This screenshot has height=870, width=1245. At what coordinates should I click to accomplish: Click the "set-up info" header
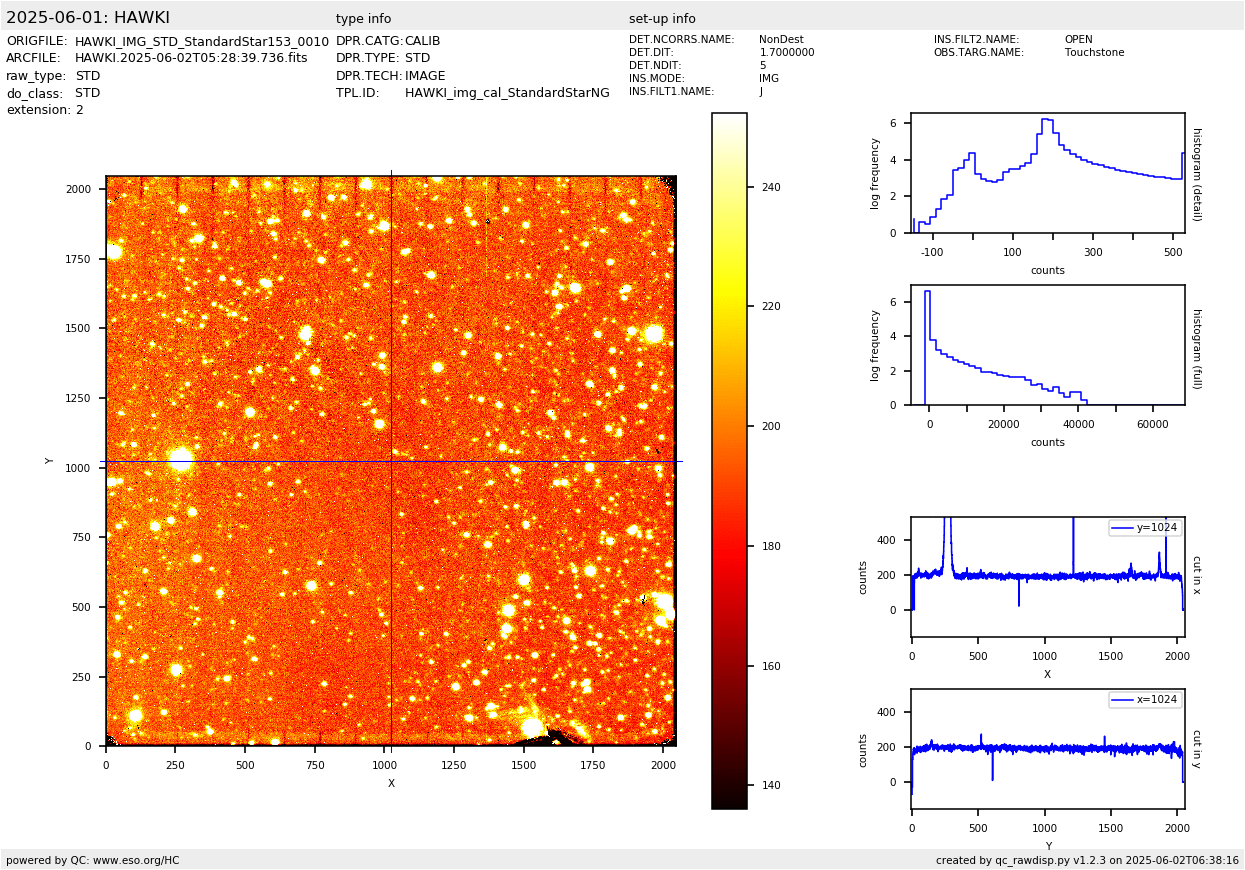662,19
